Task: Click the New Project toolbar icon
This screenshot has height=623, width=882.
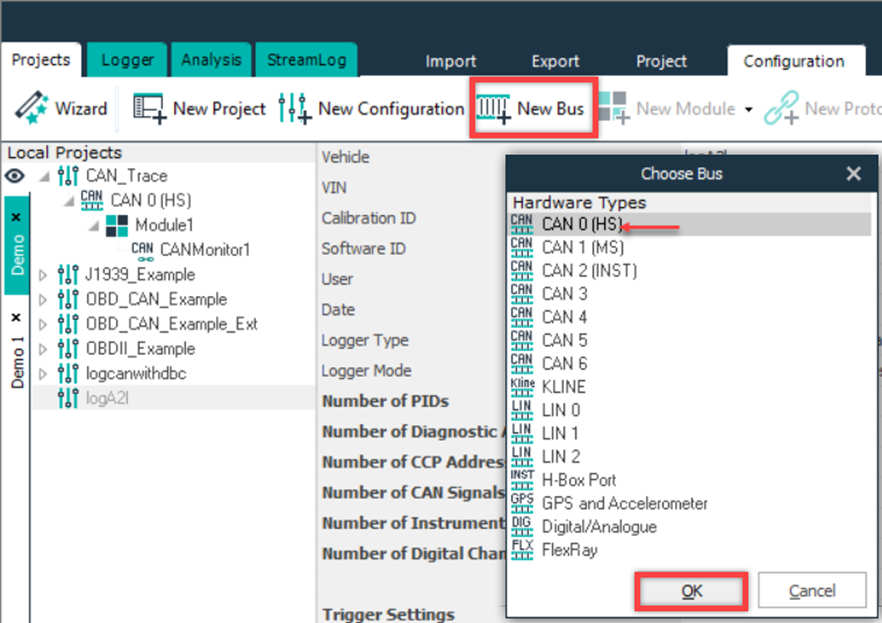Action: (x=149, y=108)
